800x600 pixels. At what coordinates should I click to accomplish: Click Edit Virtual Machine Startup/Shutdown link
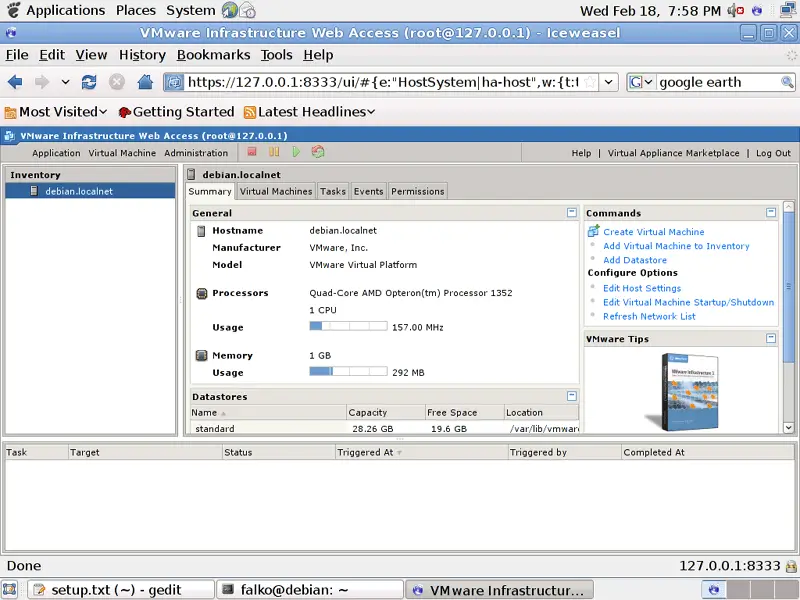(x=688, y=303)
